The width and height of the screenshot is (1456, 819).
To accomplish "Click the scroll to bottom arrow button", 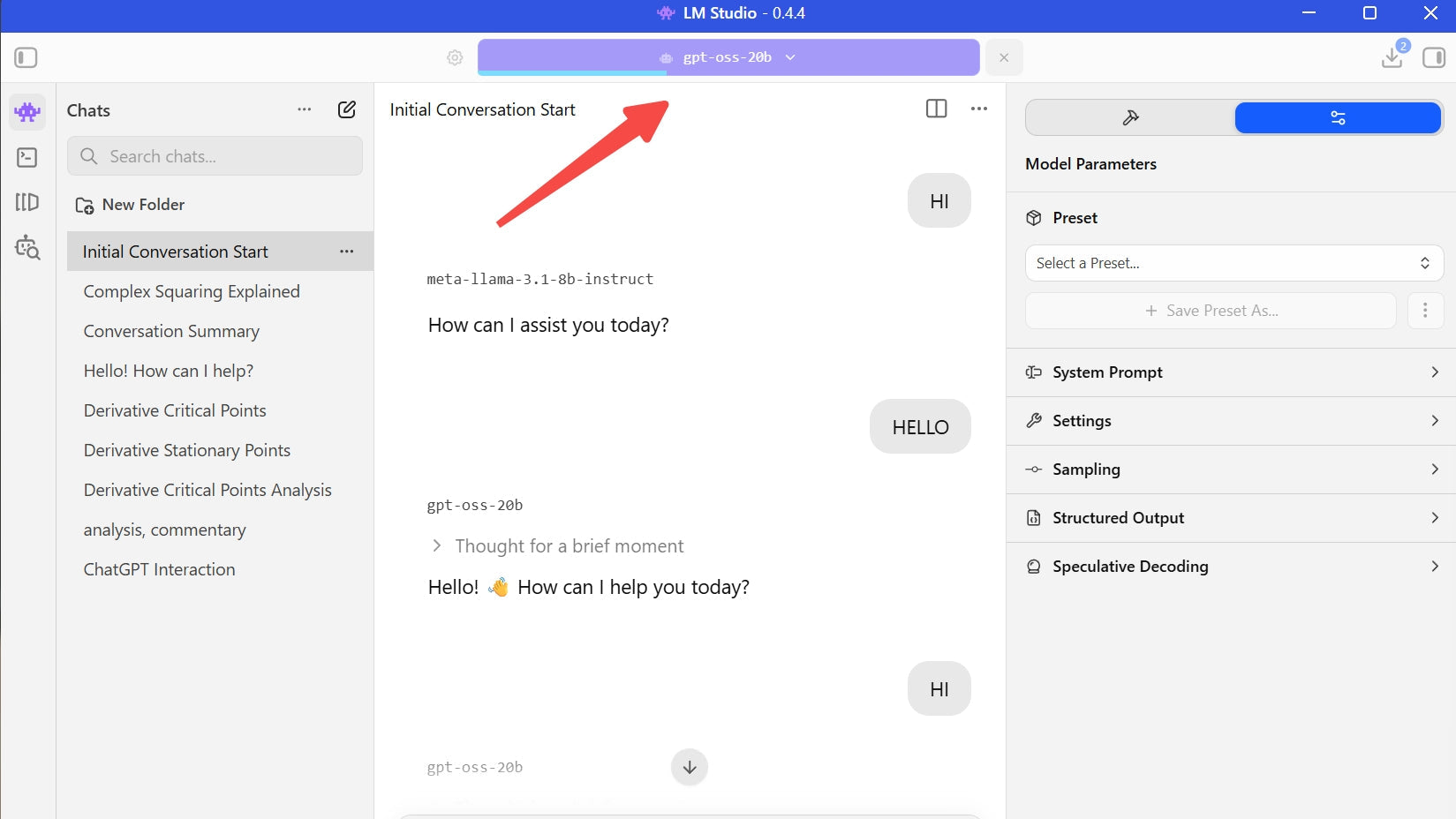I will click(690, 767).
